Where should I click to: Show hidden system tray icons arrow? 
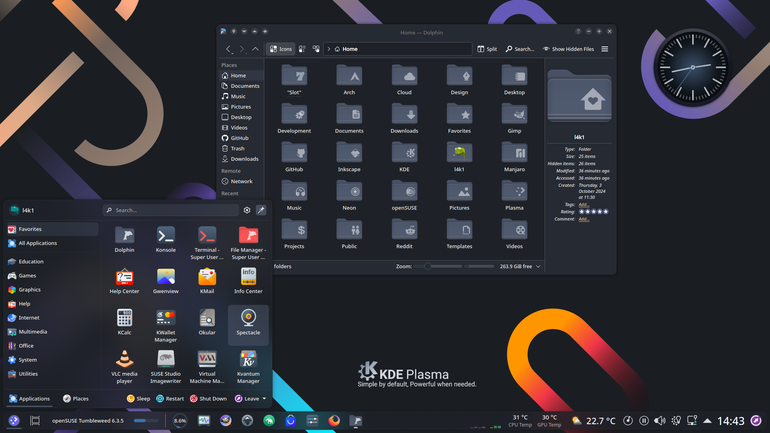click(x=707, y=421)
